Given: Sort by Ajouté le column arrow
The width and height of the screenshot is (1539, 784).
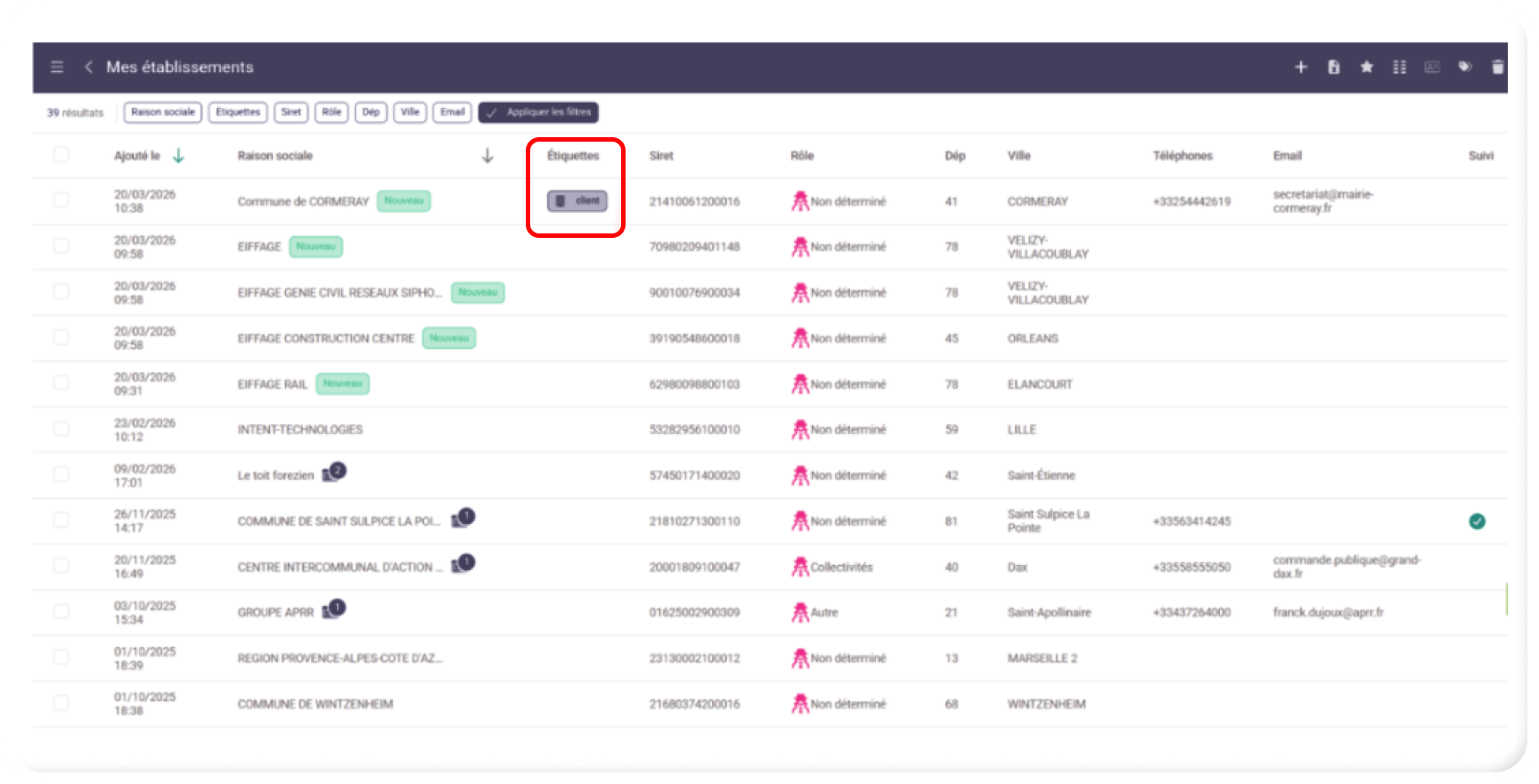Looking at the screenshot, I should pos(178,156).
